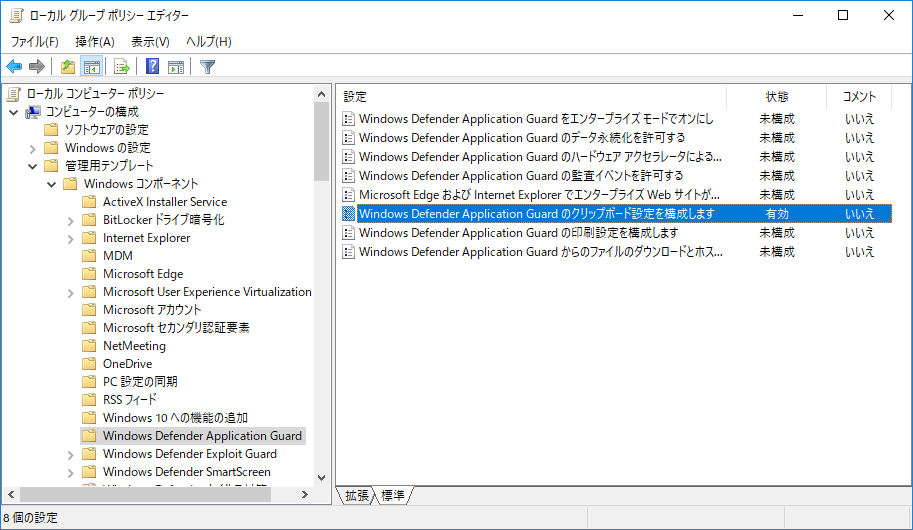Click the ローカル コンピューター ポリシー root icon

[x=14, y=94]
